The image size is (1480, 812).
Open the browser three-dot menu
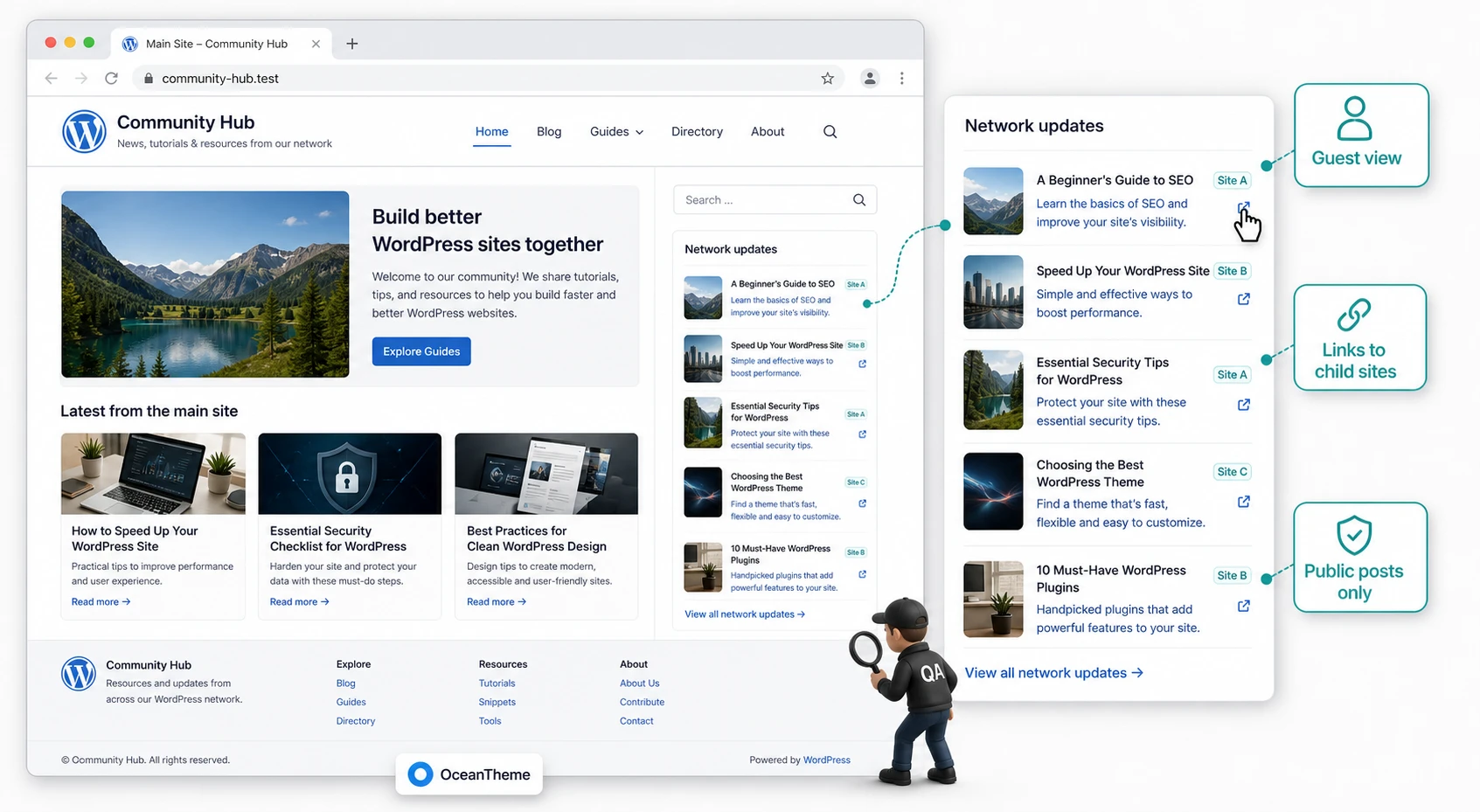(901, 79)
